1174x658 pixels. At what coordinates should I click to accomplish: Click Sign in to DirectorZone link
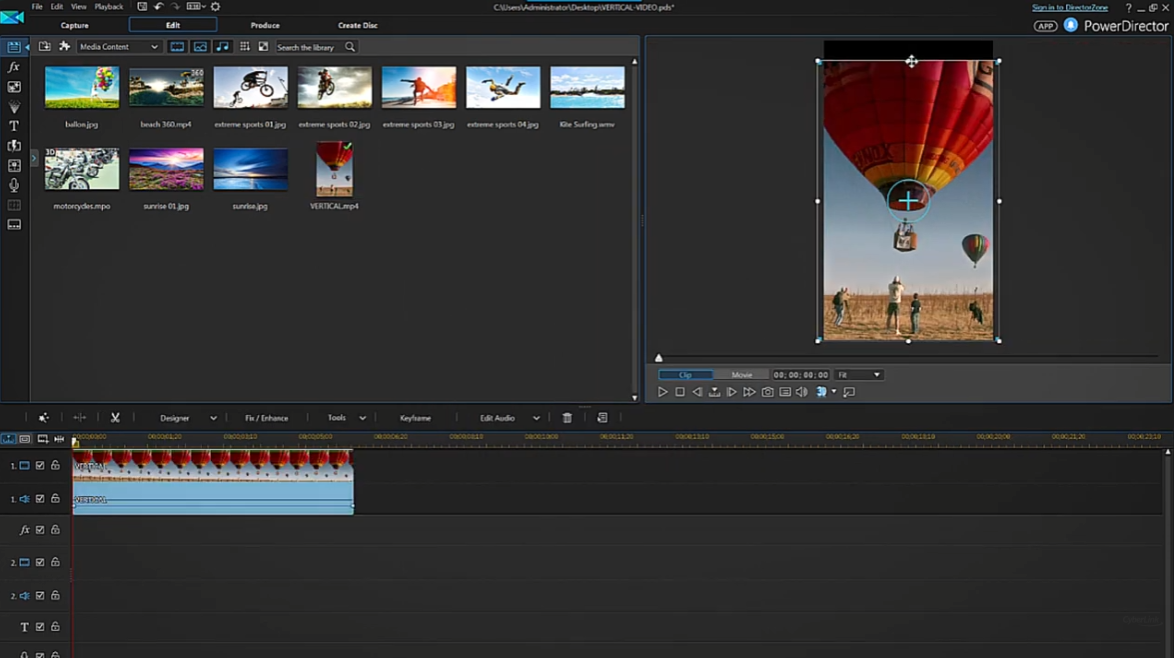1070,7
